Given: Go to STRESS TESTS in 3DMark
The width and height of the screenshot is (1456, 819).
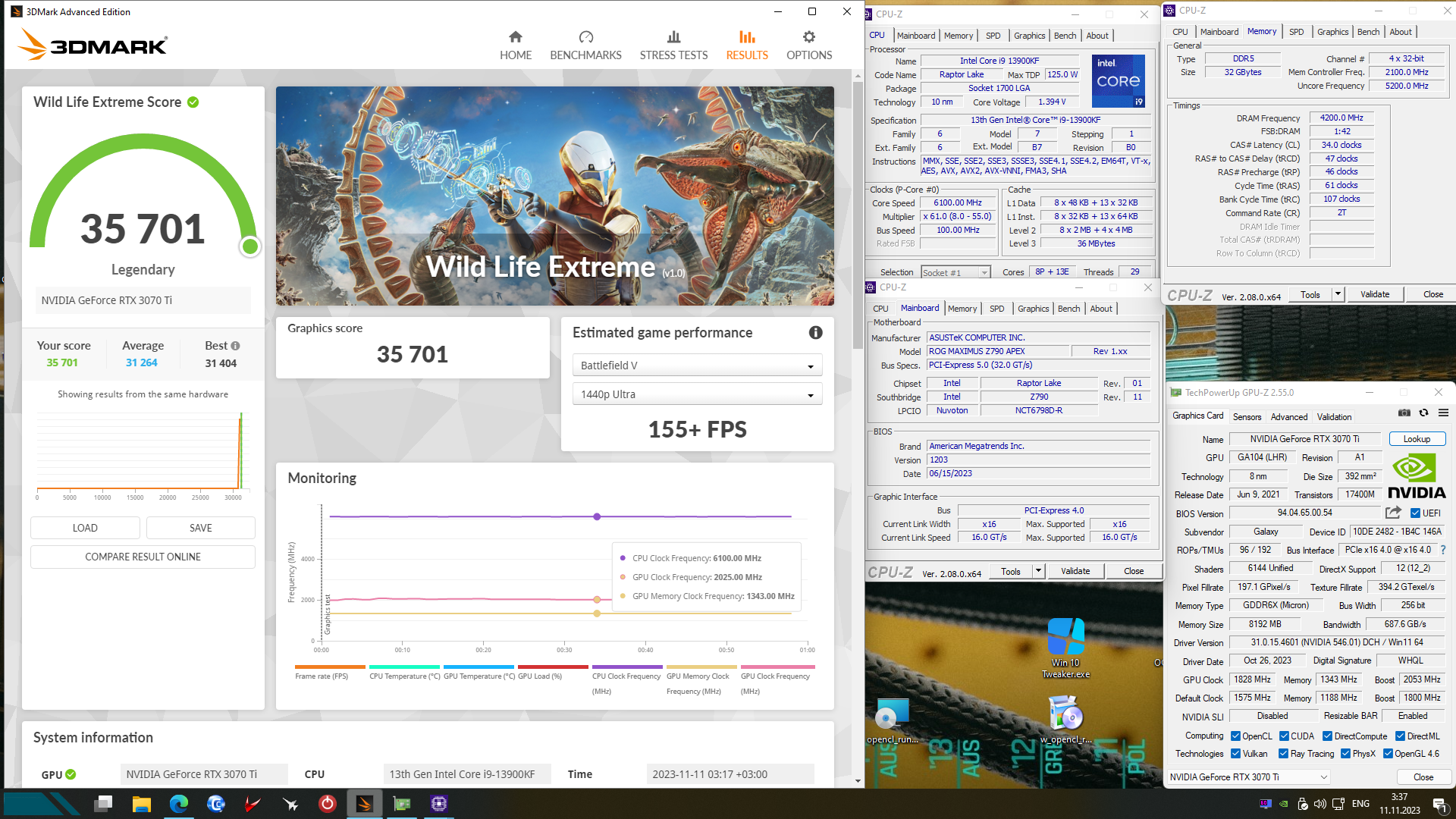Looking at the screenshot, I should click(673, 45).
